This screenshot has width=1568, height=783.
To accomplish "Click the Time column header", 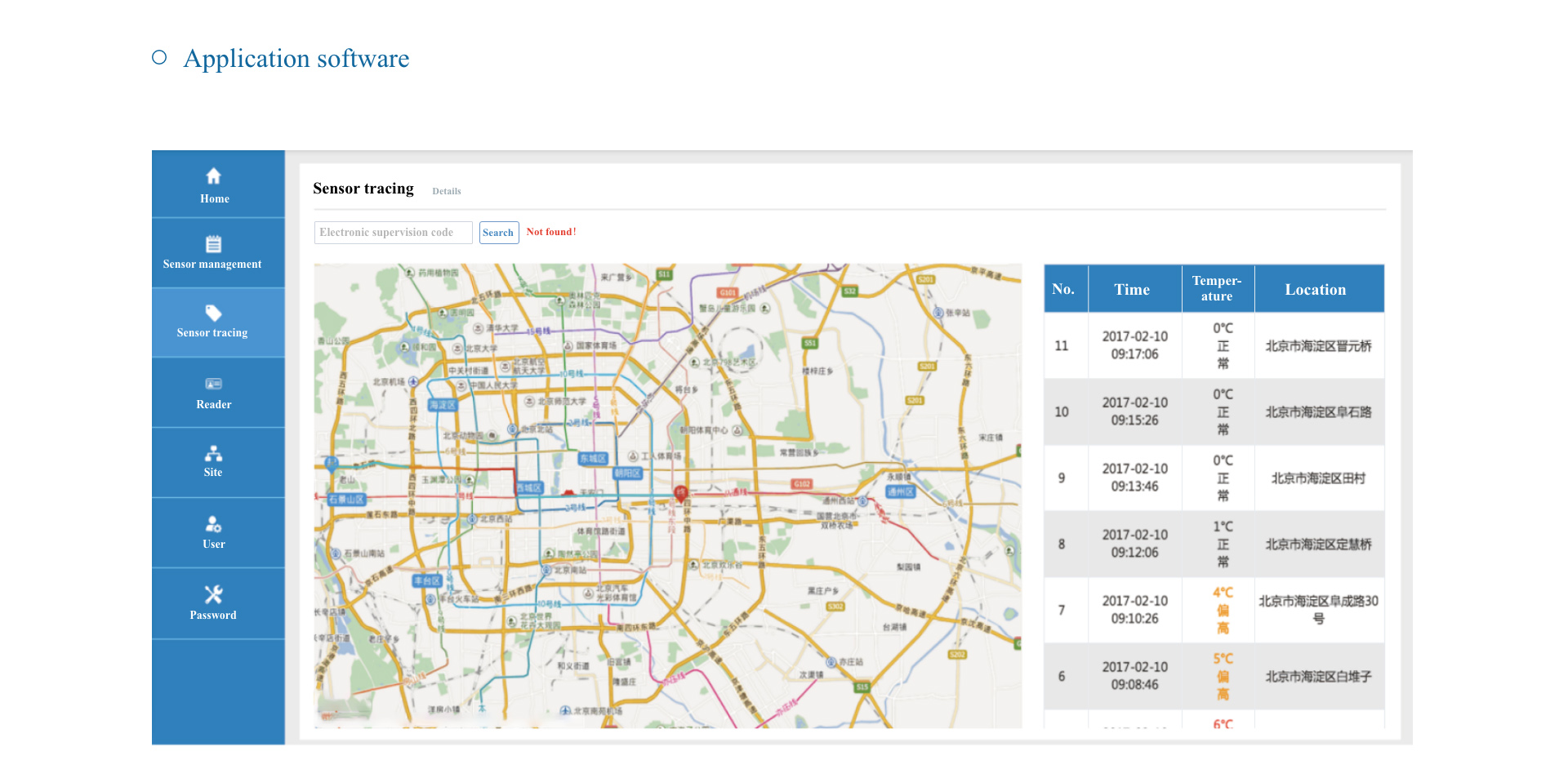I will [x=1132, y=289].
